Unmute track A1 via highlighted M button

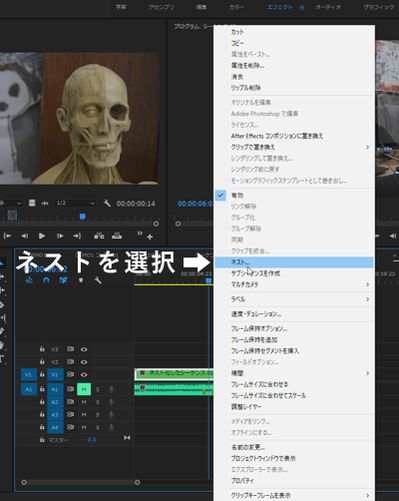point(84,389)
